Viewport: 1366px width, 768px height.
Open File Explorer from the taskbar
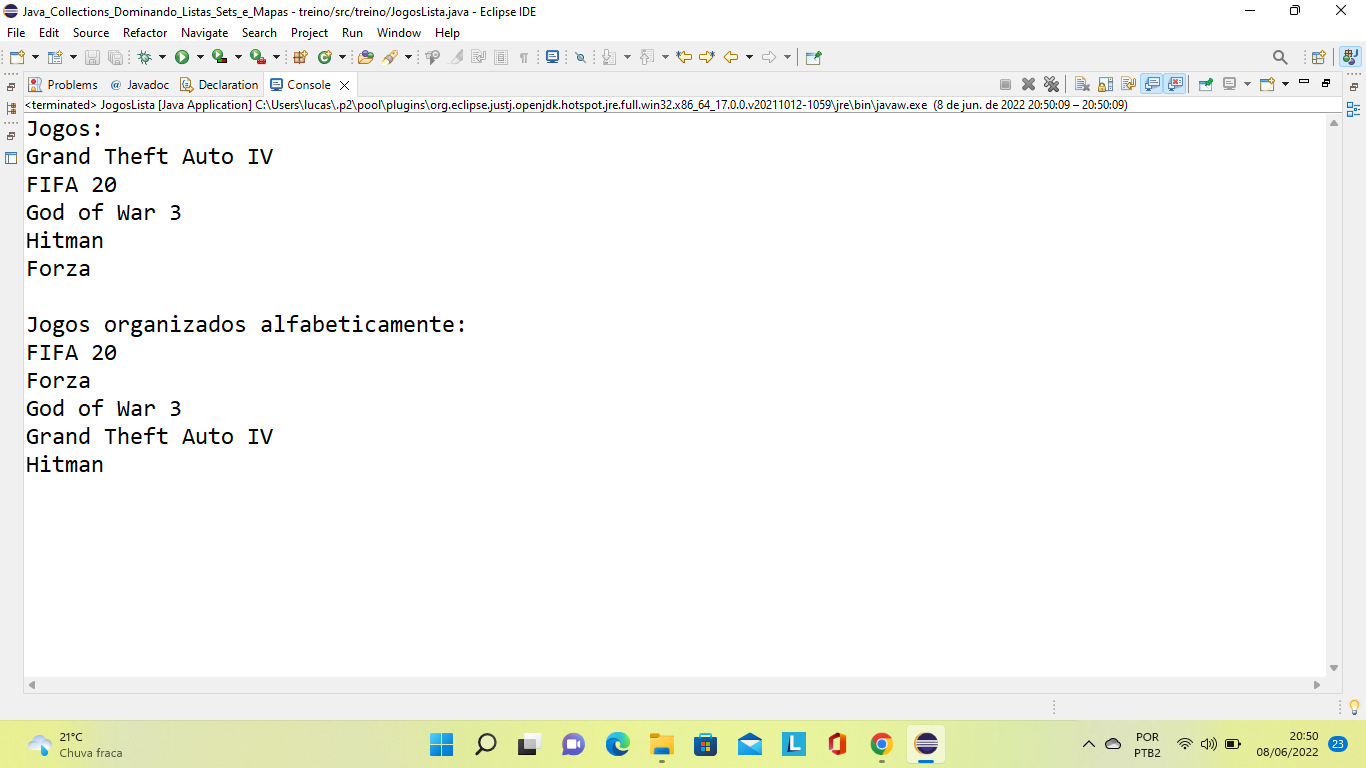(x=661, y=744)
